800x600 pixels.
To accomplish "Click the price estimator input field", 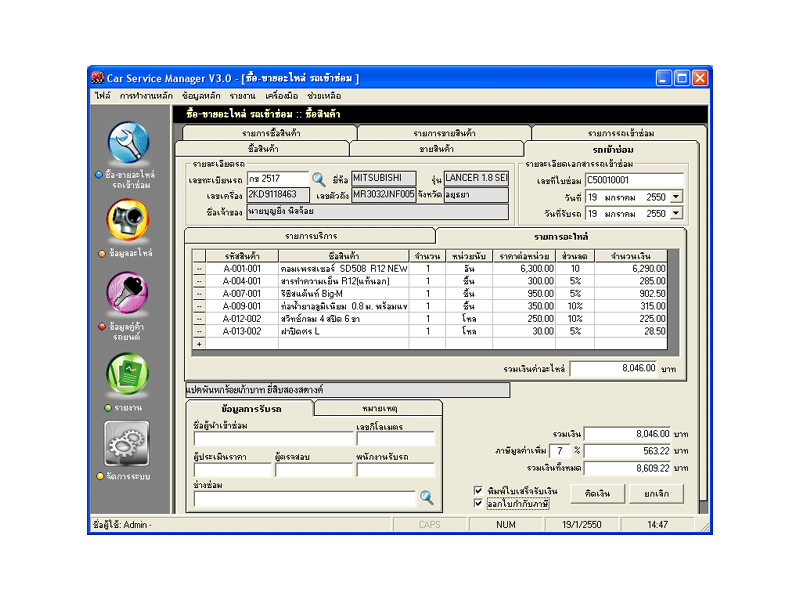I will point(233,470).
